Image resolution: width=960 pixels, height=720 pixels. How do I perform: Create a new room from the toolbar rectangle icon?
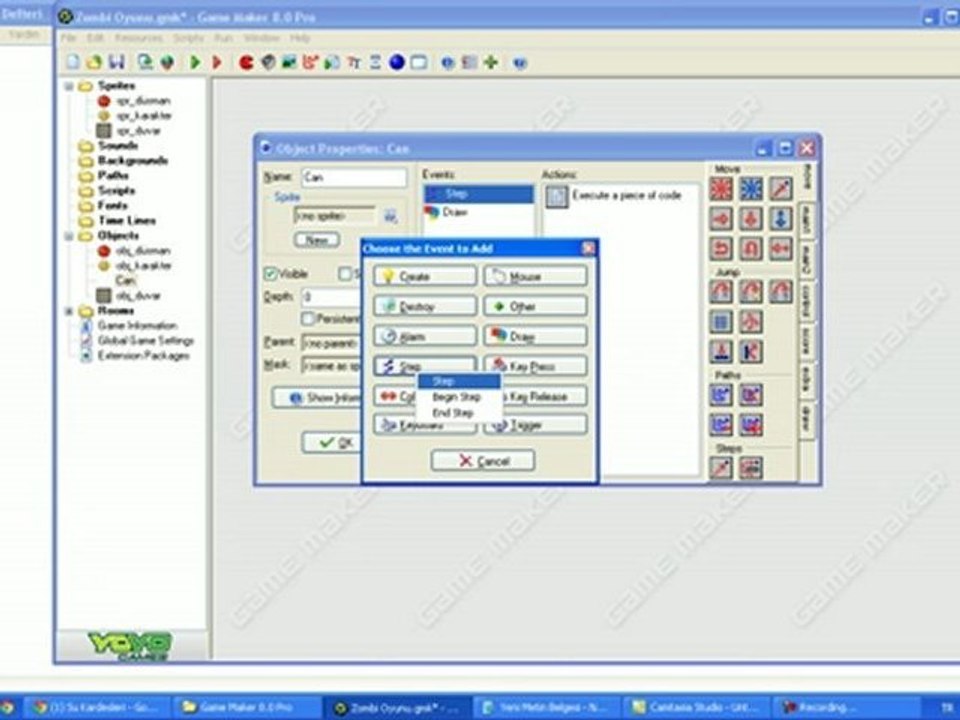point(418,62)
